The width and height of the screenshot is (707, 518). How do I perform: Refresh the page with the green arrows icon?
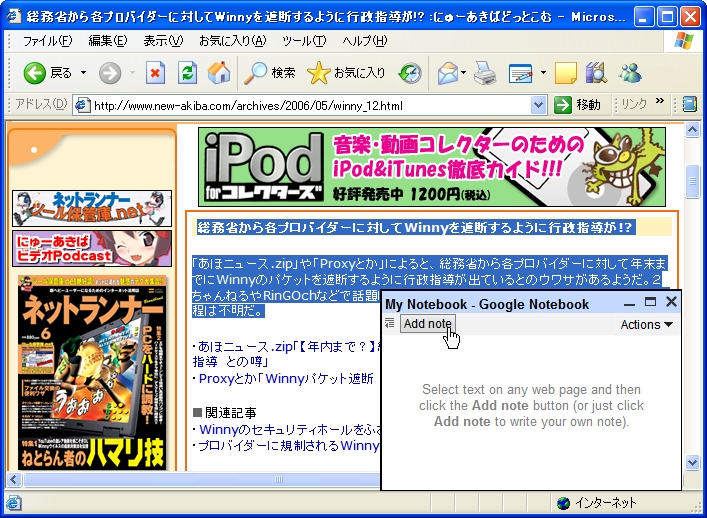click(x=187, y=73)
